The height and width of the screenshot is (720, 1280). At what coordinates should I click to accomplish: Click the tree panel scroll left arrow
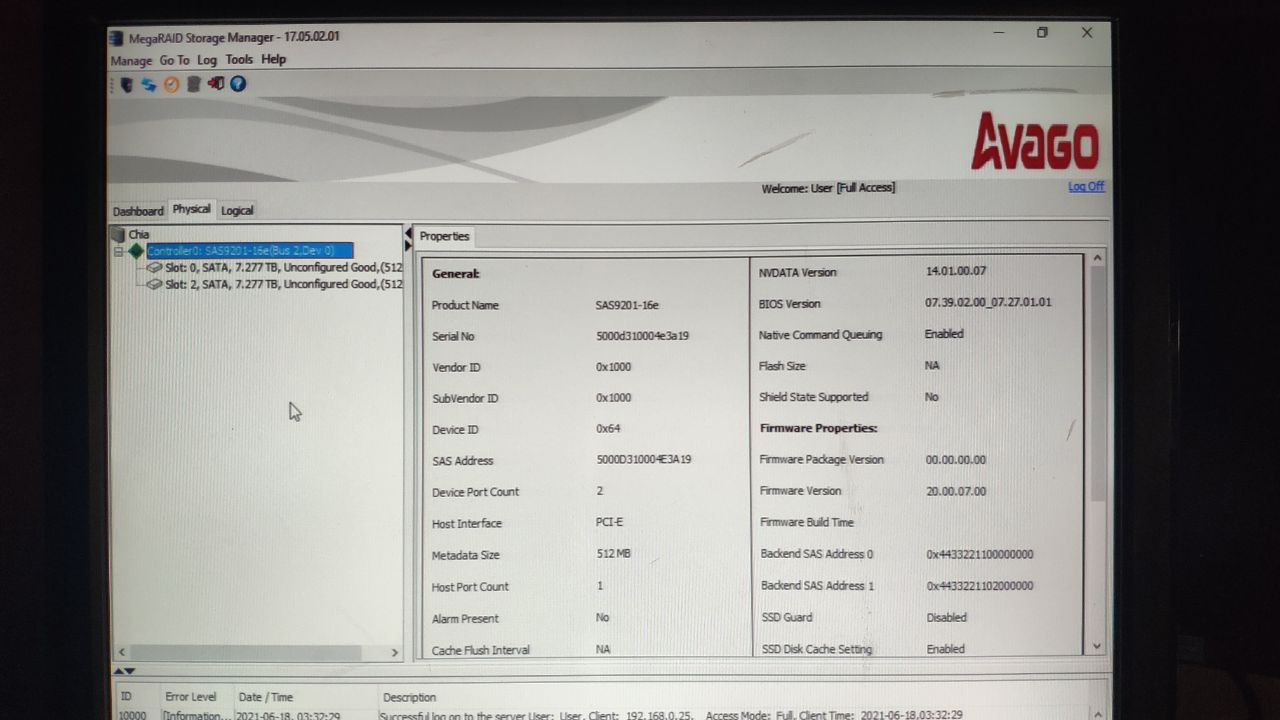coord(122,652)
